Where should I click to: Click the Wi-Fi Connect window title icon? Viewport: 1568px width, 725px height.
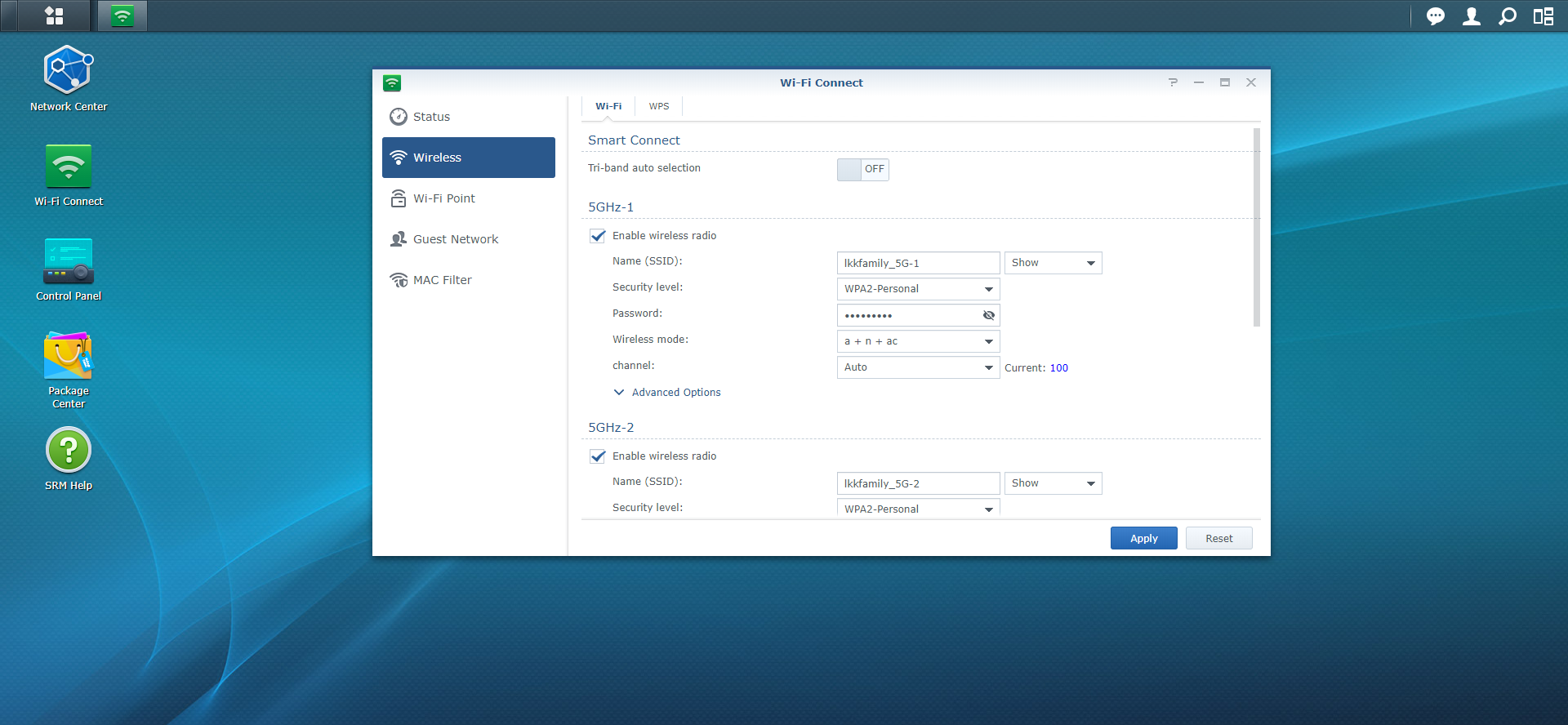pos(392,82)
